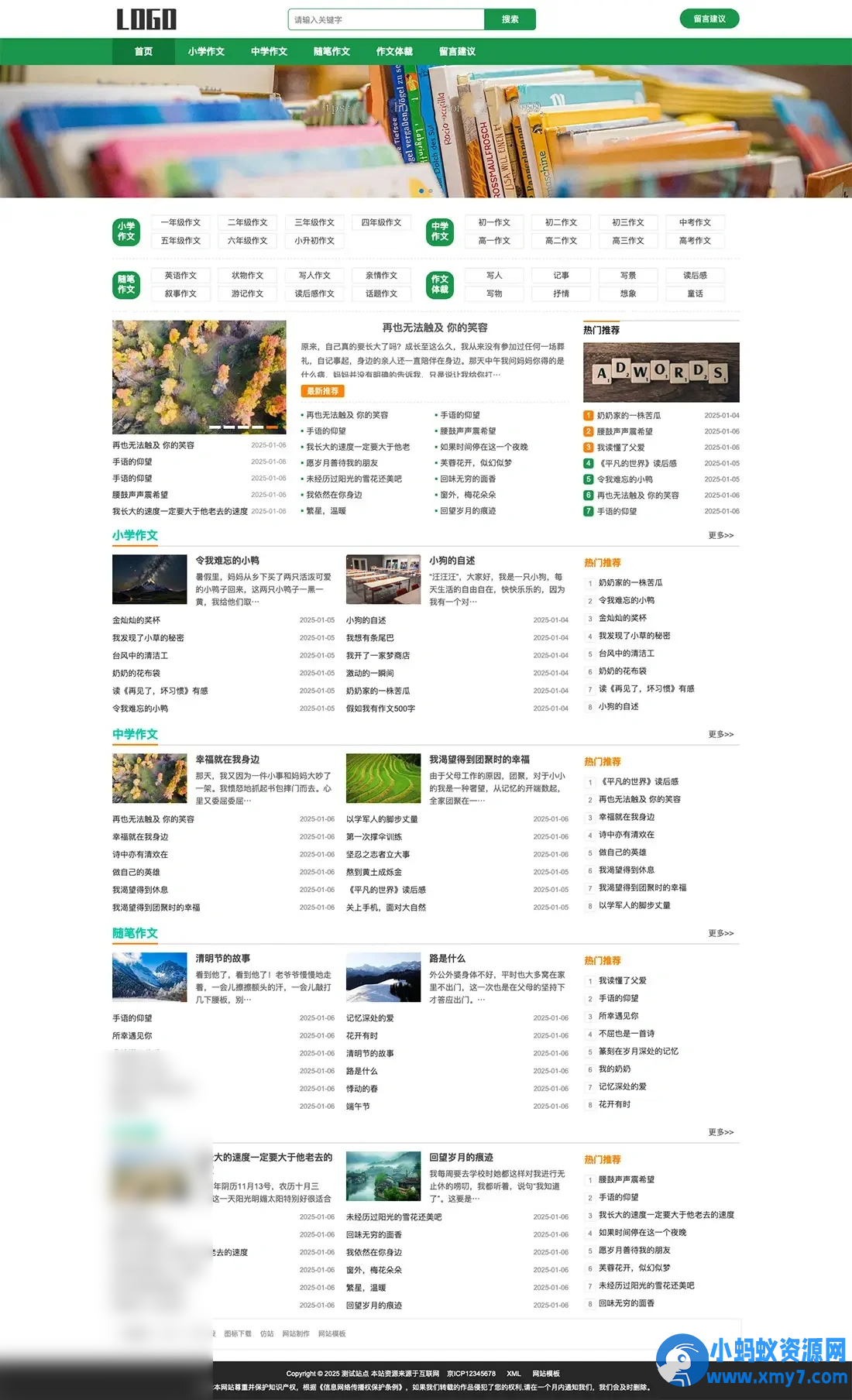
Task: Select the 英语作文 category tag
Action: tap(180, 275)
